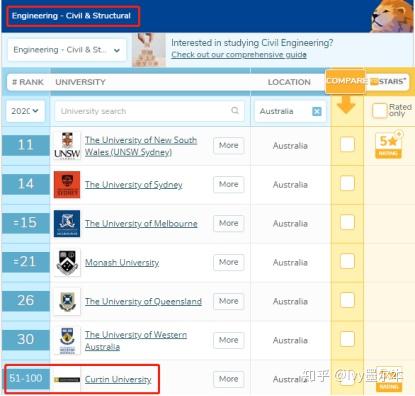The height and width of the screenshot is (396, 415).
Task: Click the rank 30 cell
Action: pyautogui.click(x=26, y=340)
